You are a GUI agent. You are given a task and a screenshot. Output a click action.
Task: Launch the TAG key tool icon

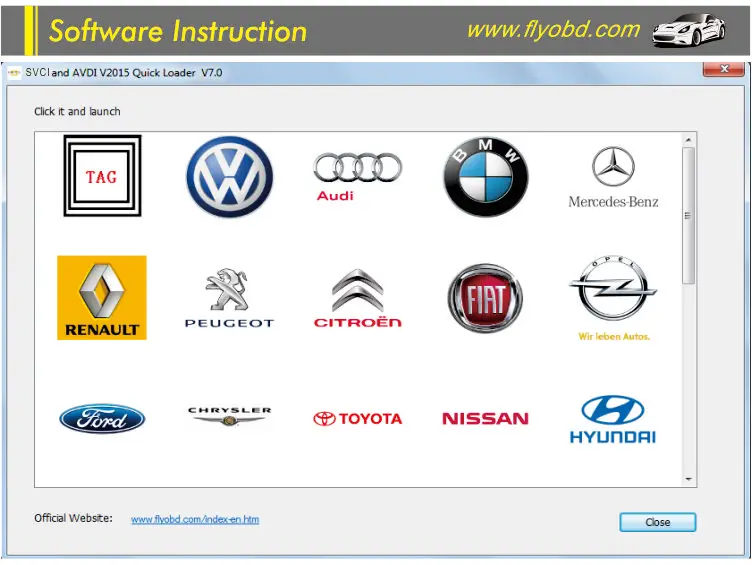(102, 176)
